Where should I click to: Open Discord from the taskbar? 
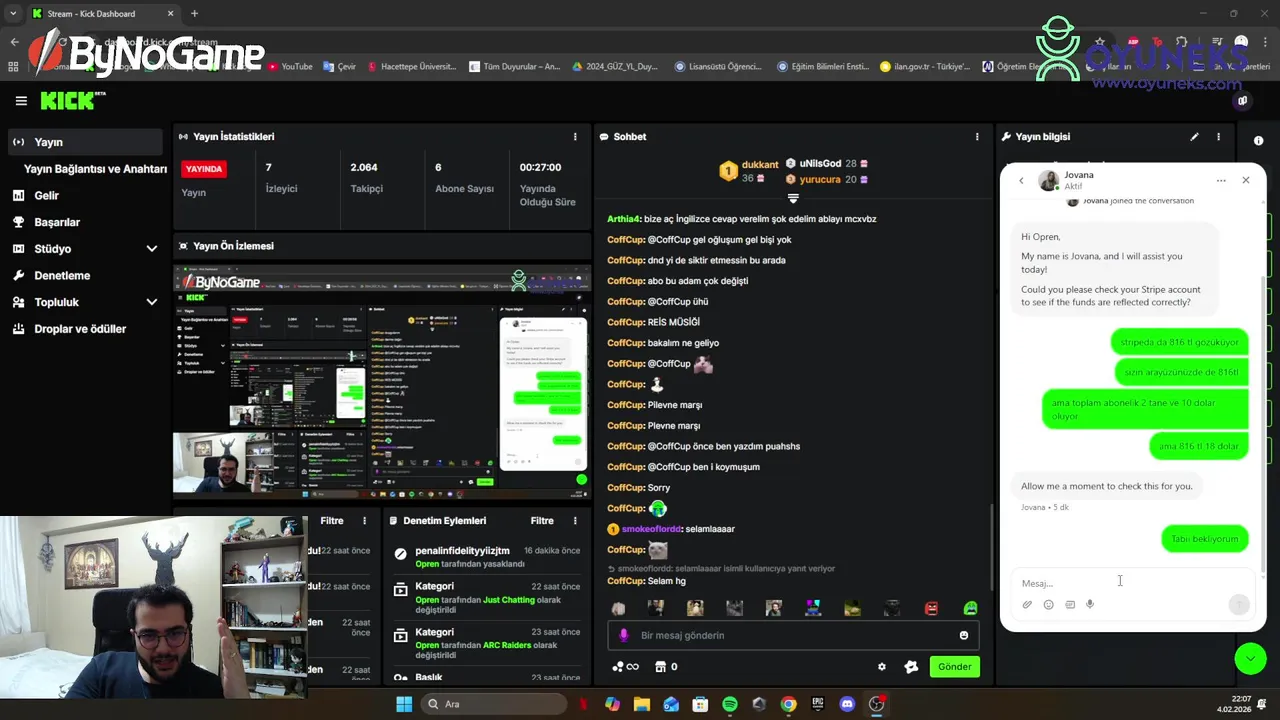pos(847,704)
